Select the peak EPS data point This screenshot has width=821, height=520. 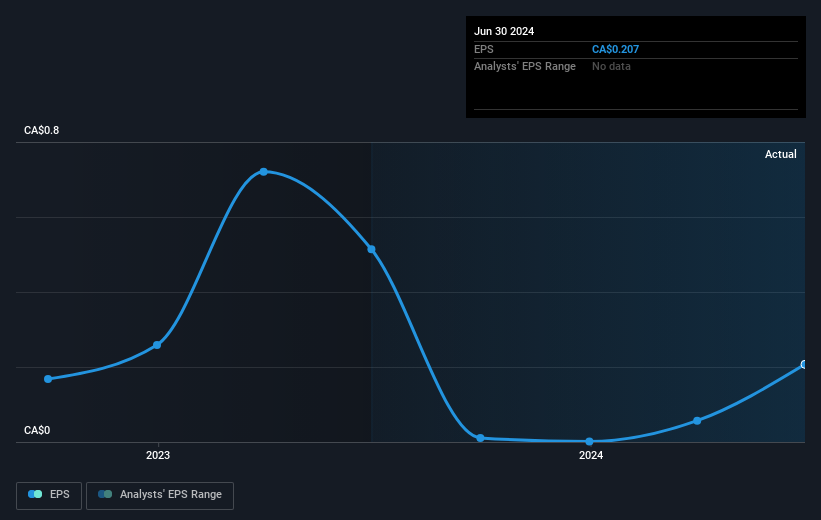[x=264, y=172]
